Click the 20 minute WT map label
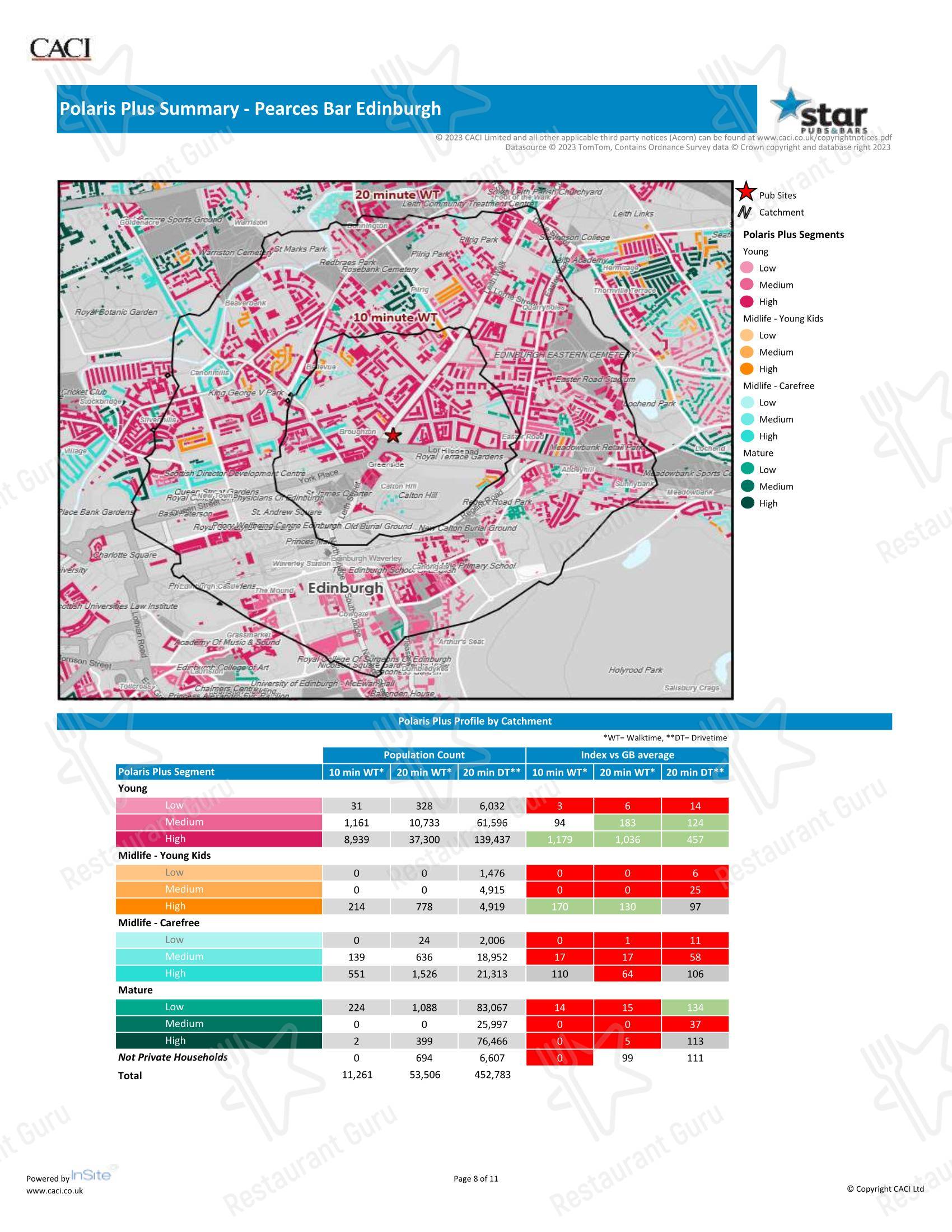952x1232 pixels. pyautogui.click(x=397, y=195)
